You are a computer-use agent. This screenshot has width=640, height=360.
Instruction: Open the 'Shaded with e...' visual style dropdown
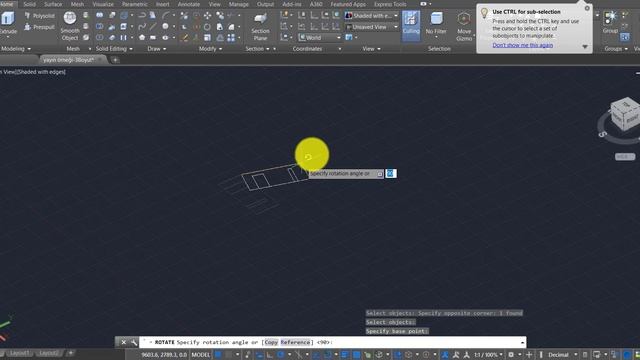[372, 16]
